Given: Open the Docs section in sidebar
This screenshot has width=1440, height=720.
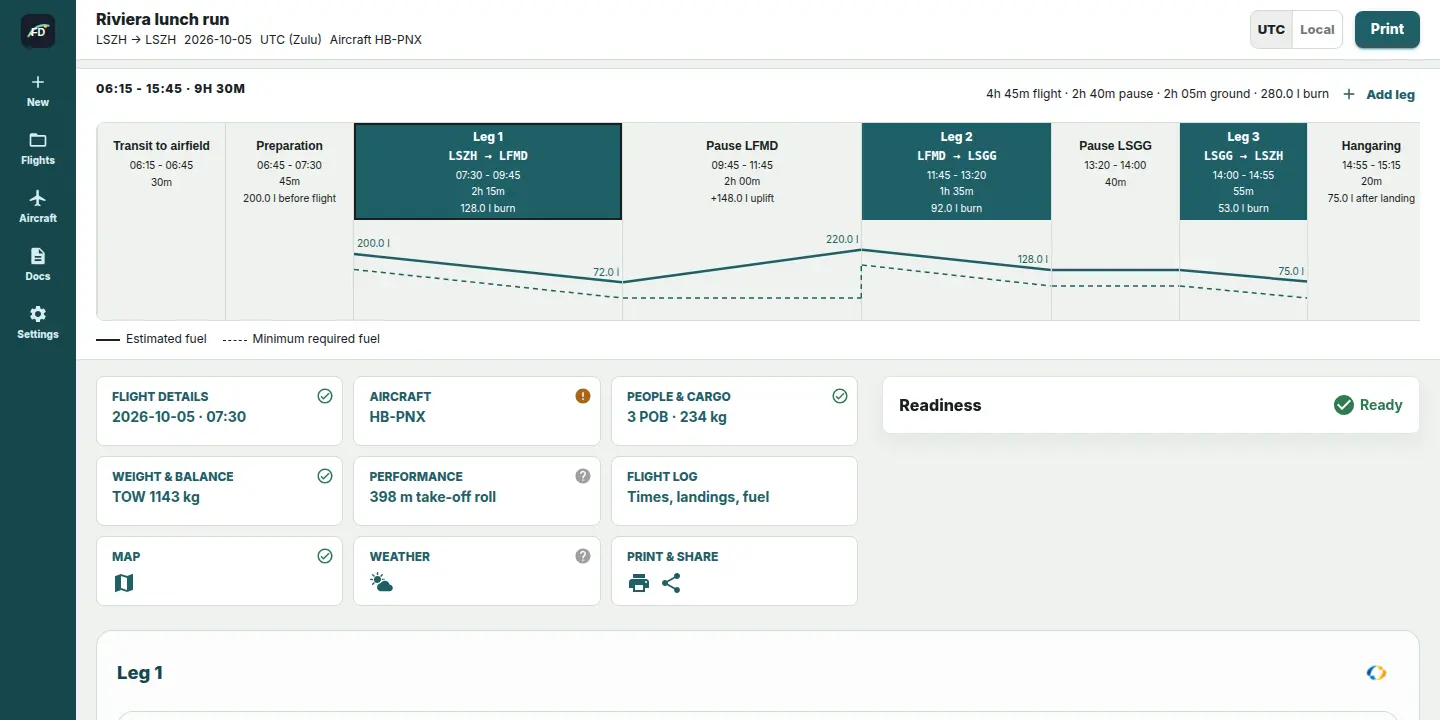Looking at the screenshot, I should (x=38, y=265).
